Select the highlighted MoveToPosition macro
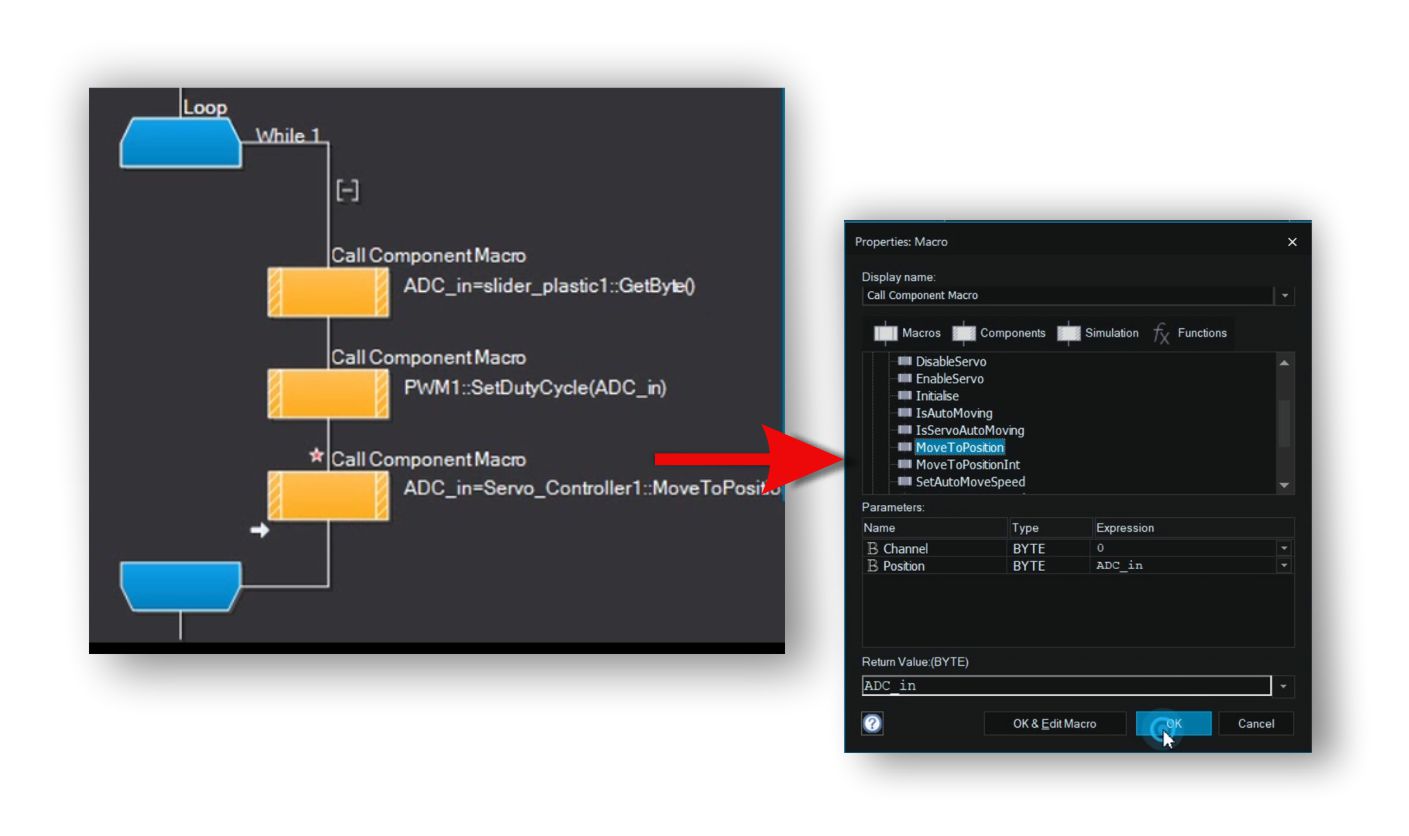 [x=959, y=447]
